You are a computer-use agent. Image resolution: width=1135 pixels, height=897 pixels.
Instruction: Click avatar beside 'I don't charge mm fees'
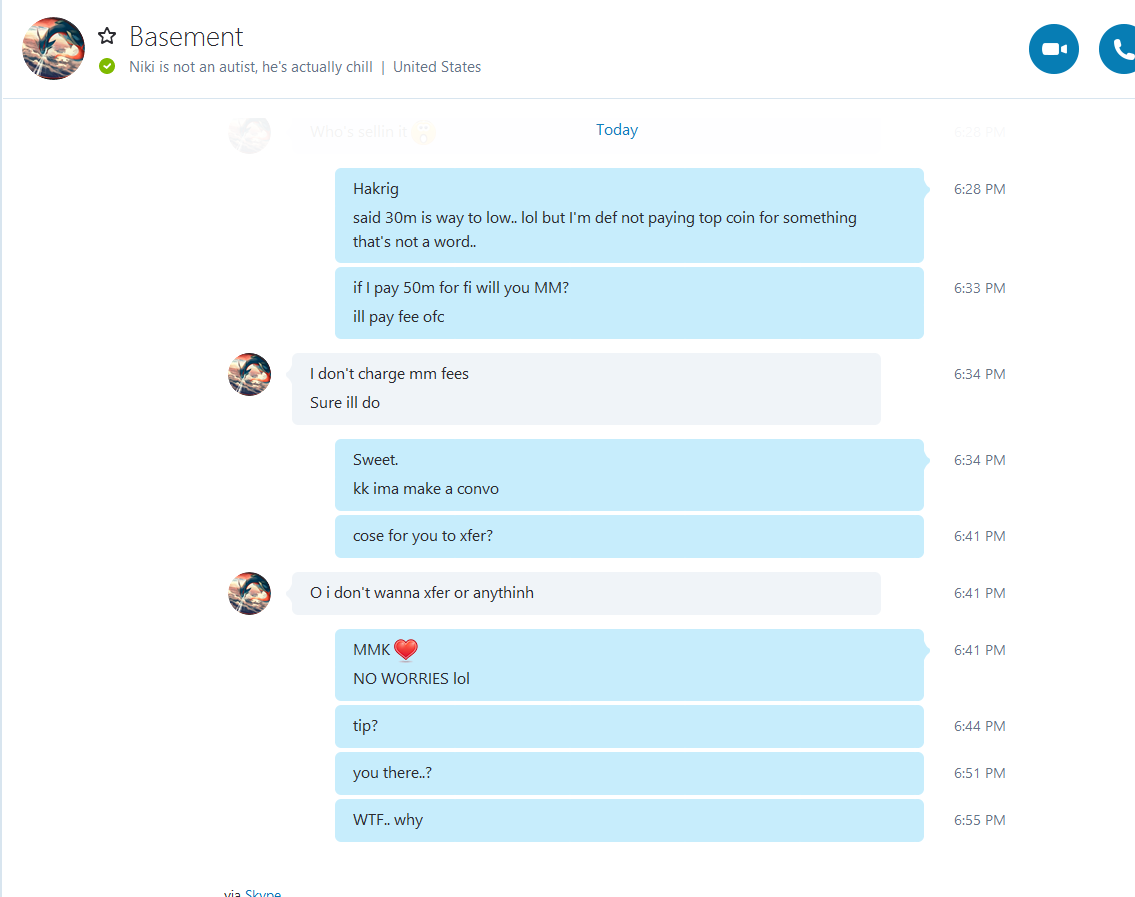click(249, 374)
